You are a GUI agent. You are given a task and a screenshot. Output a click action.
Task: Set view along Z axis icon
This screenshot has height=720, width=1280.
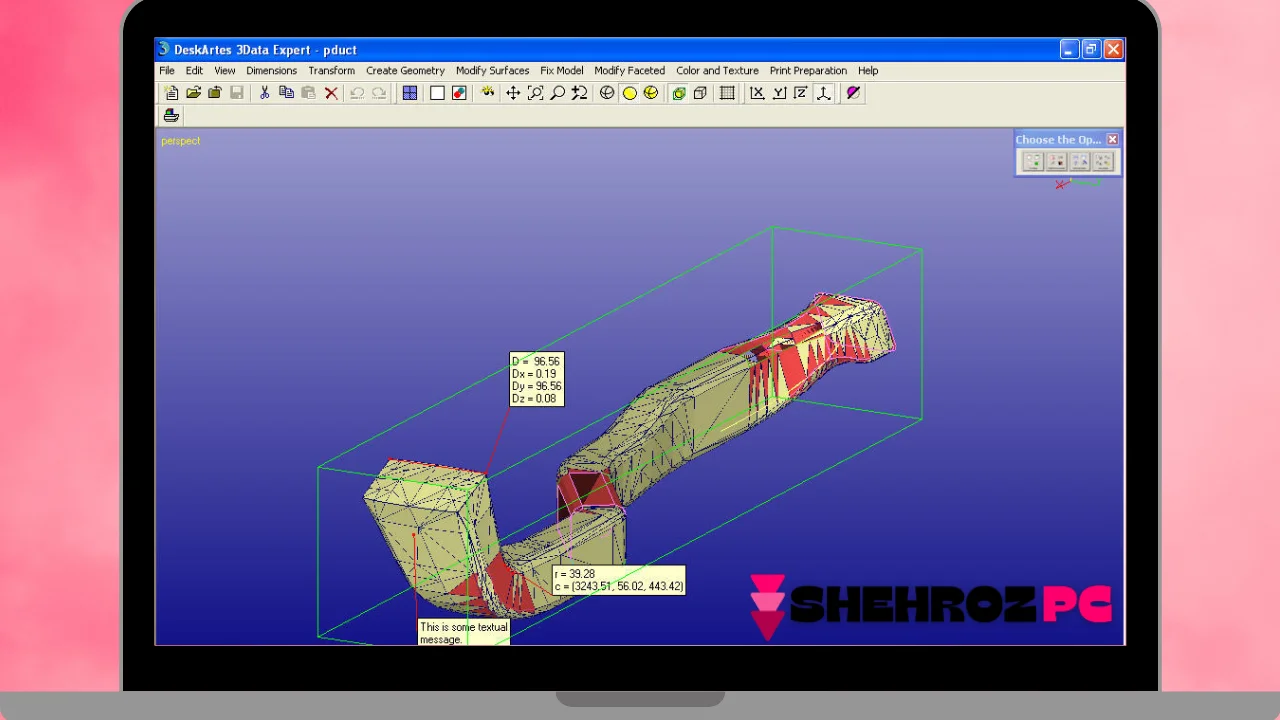click(x=801, y=93)
